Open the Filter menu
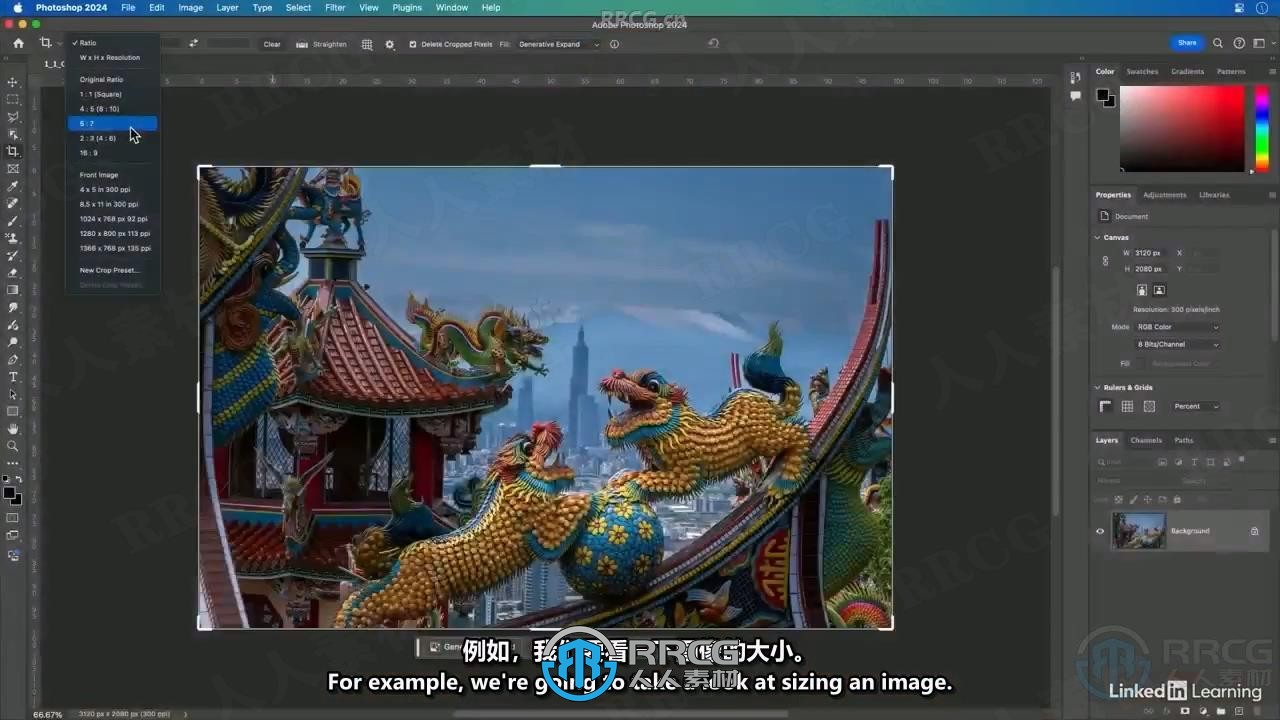 click(x=335, y=7)
